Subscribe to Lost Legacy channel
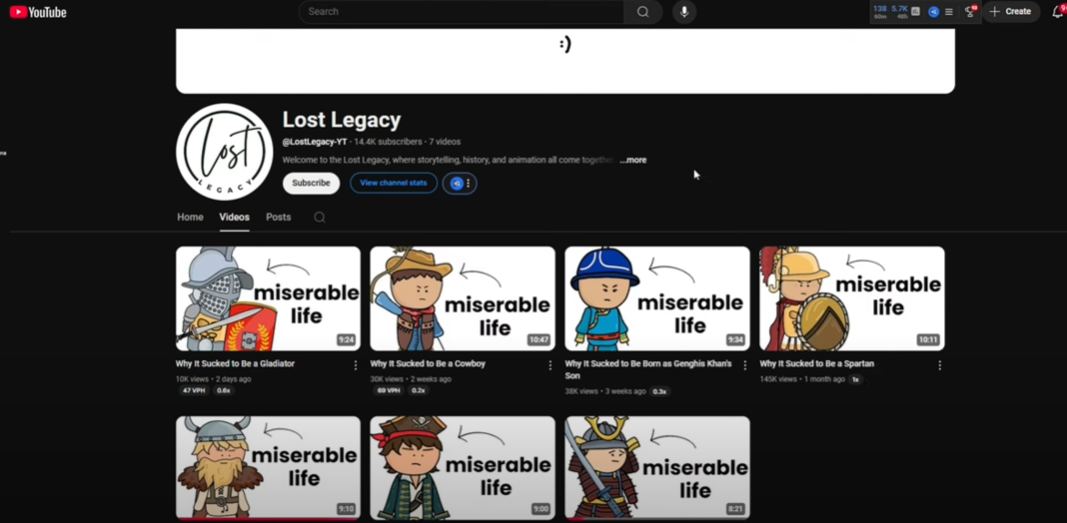This screenshot has width=1067, height=523. click(311, 183)
